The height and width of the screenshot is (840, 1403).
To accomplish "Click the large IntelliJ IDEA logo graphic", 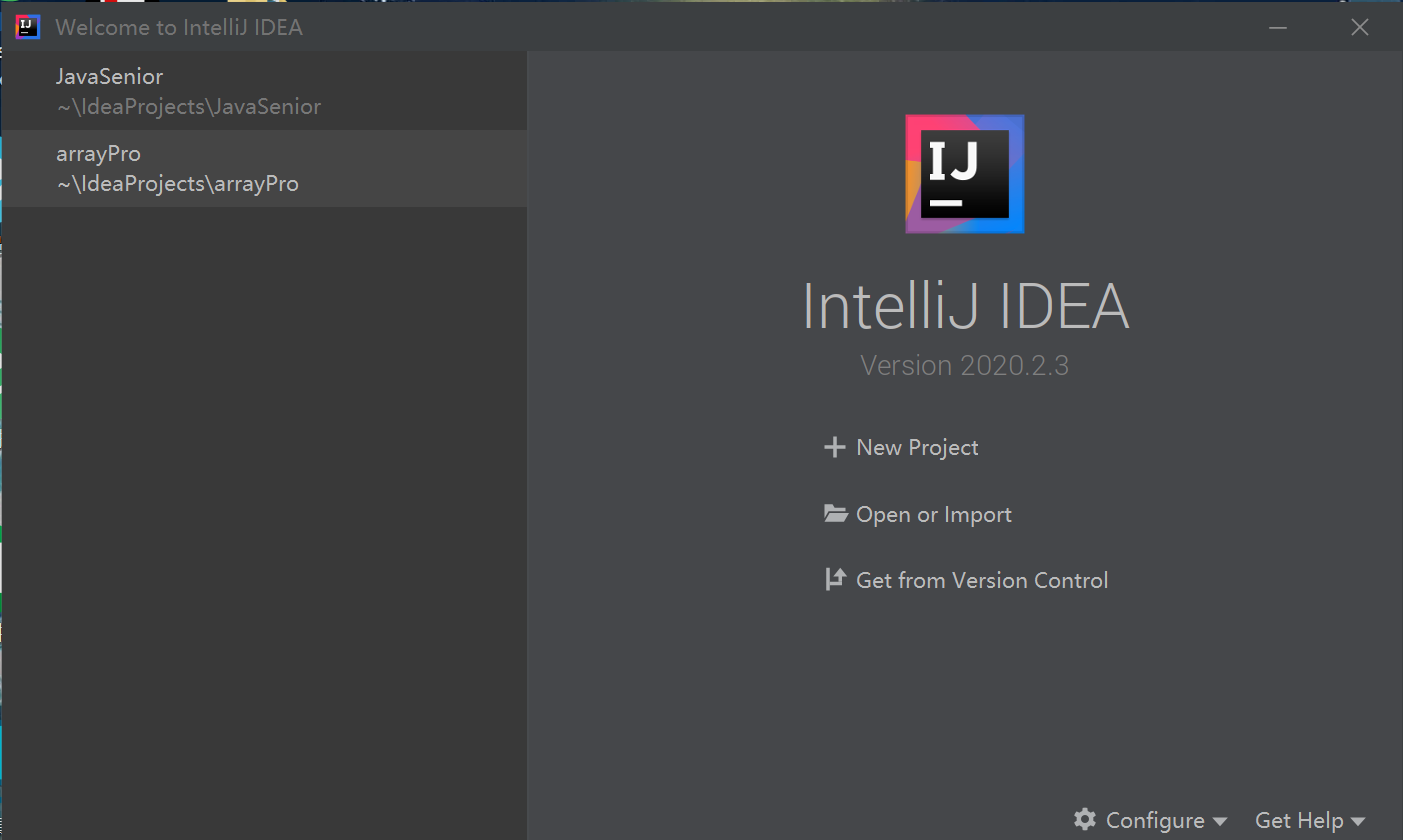I will tap(964, 173).
